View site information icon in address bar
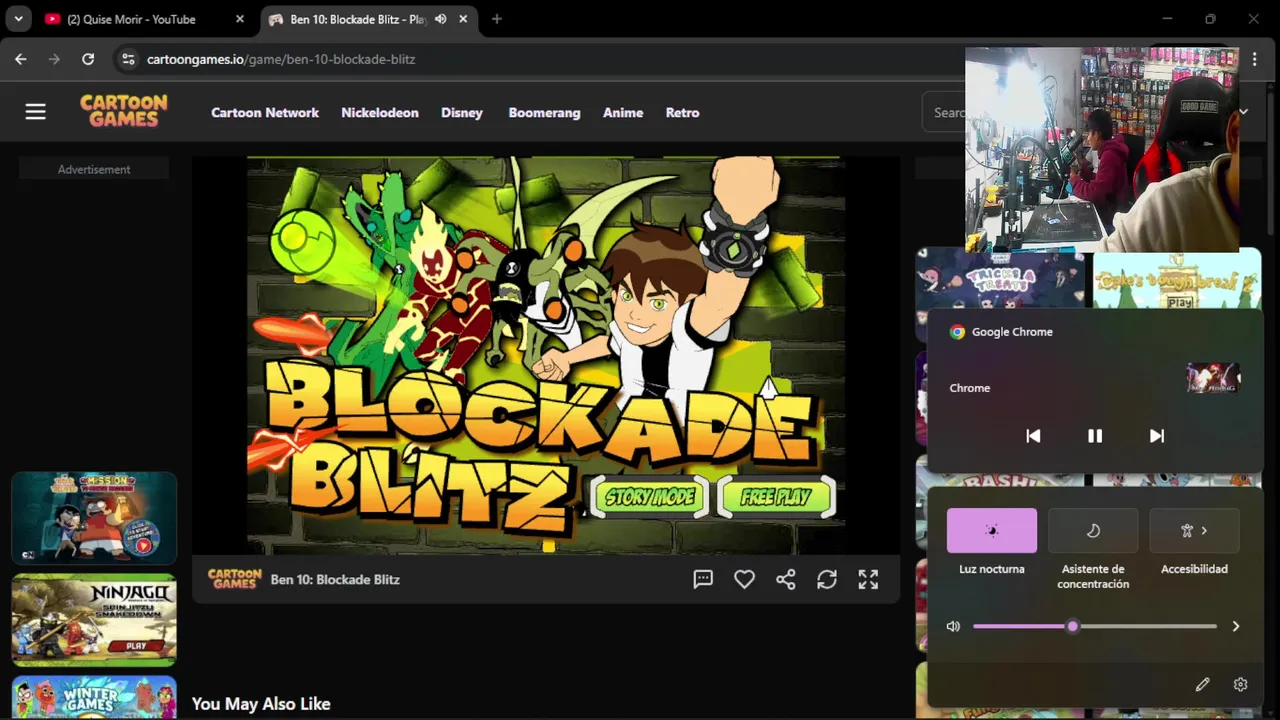Image resolution: width=1280 pixels, height=720 pixels. point(128,59)
